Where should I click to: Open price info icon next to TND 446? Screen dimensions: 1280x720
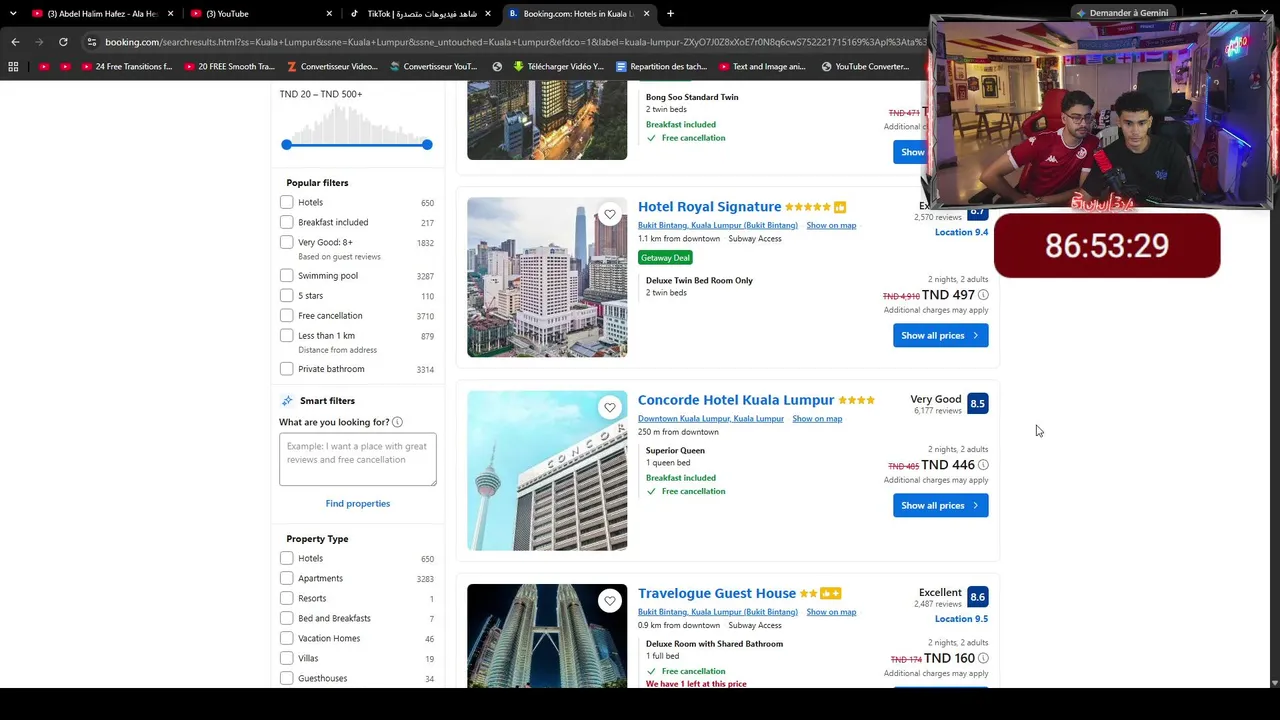point(983,465)
